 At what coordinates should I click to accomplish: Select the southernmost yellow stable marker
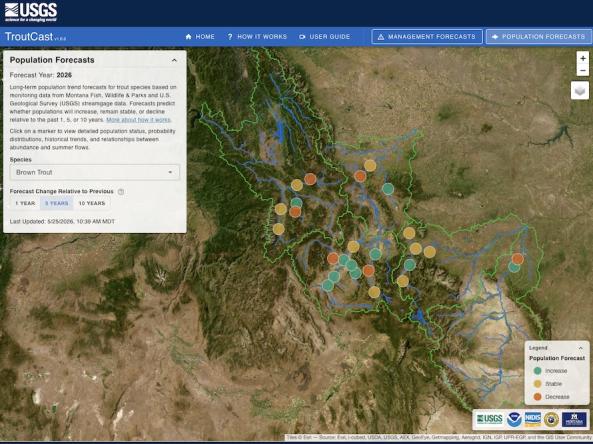click(374, 292)
